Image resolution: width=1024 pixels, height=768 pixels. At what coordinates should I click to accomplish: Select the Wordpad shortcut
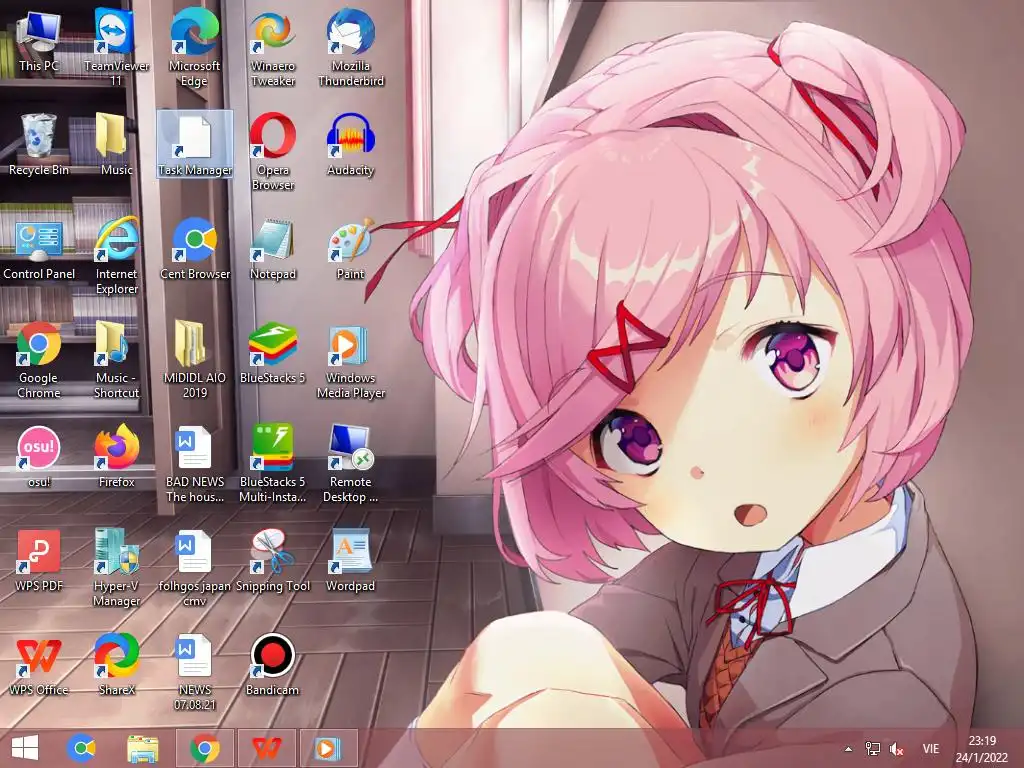coord(351,560)
